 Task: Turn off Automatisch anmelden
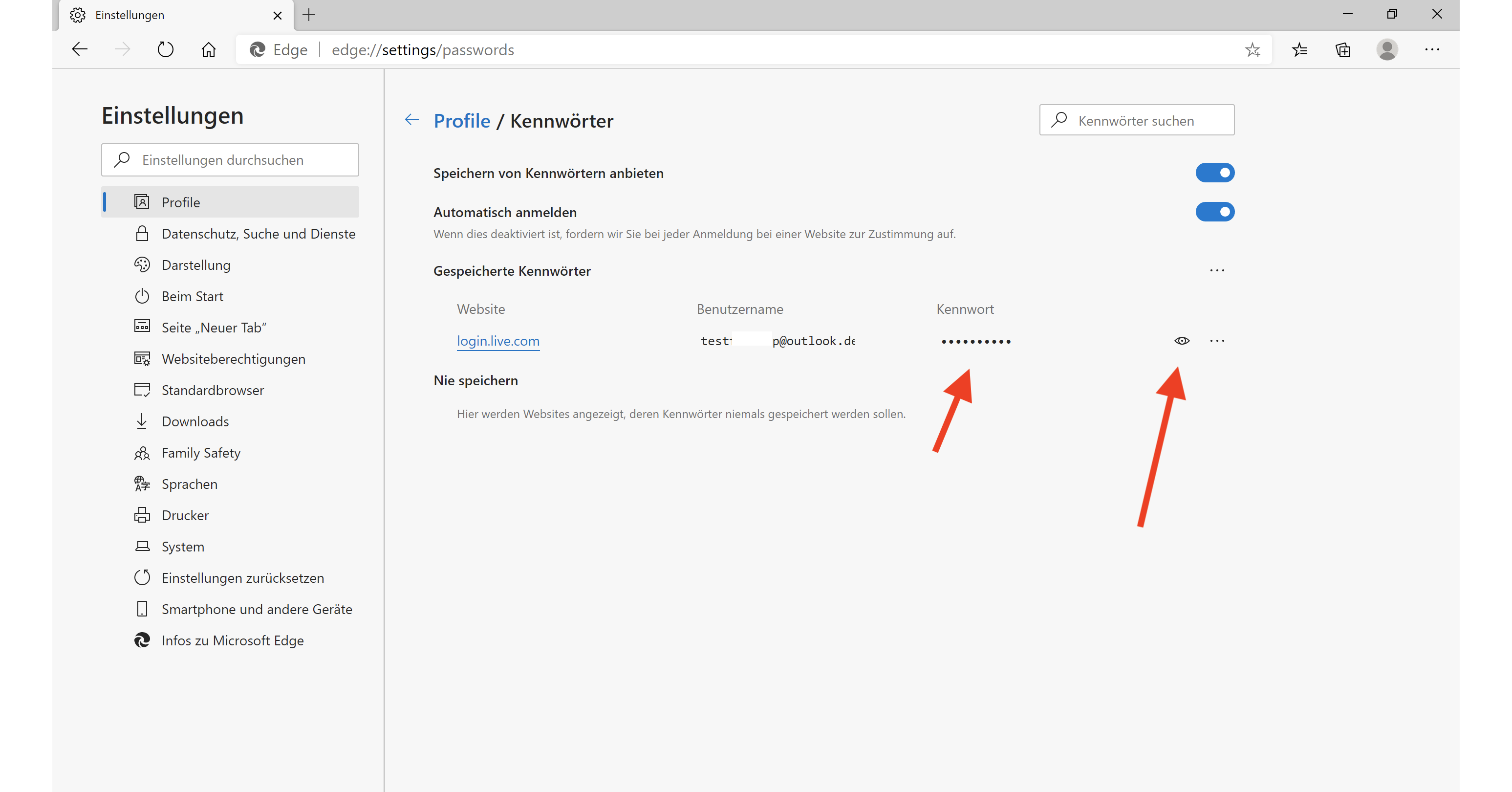1215,212
